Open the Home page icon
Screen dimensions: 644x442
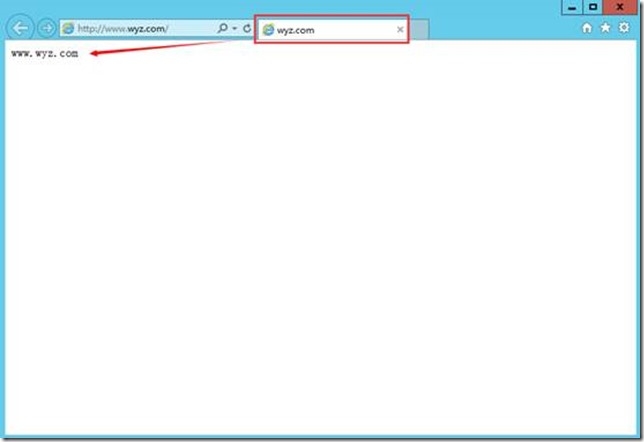click(x=587, y=28)
